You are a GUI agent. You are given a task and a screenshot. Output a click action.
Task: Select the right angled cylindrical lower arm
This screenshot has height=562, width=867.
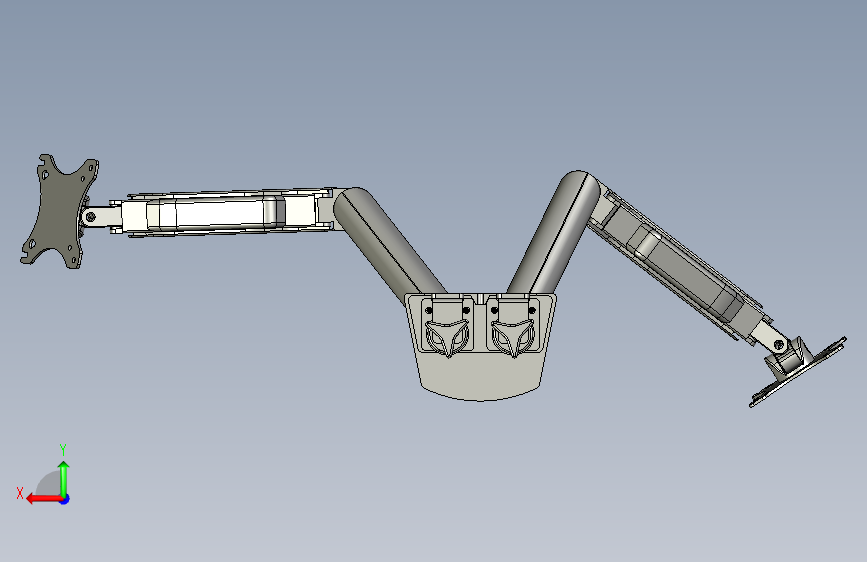(x=553, y=232)
